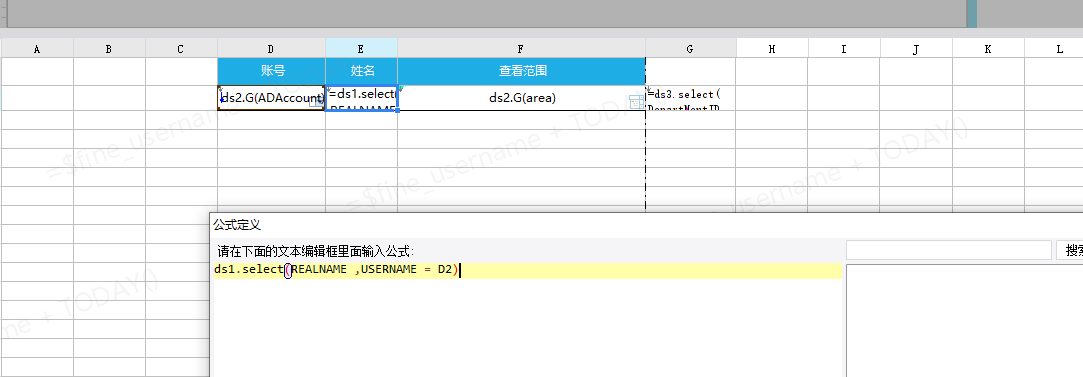
Task: Select column header A
Action: coord(37,49)
